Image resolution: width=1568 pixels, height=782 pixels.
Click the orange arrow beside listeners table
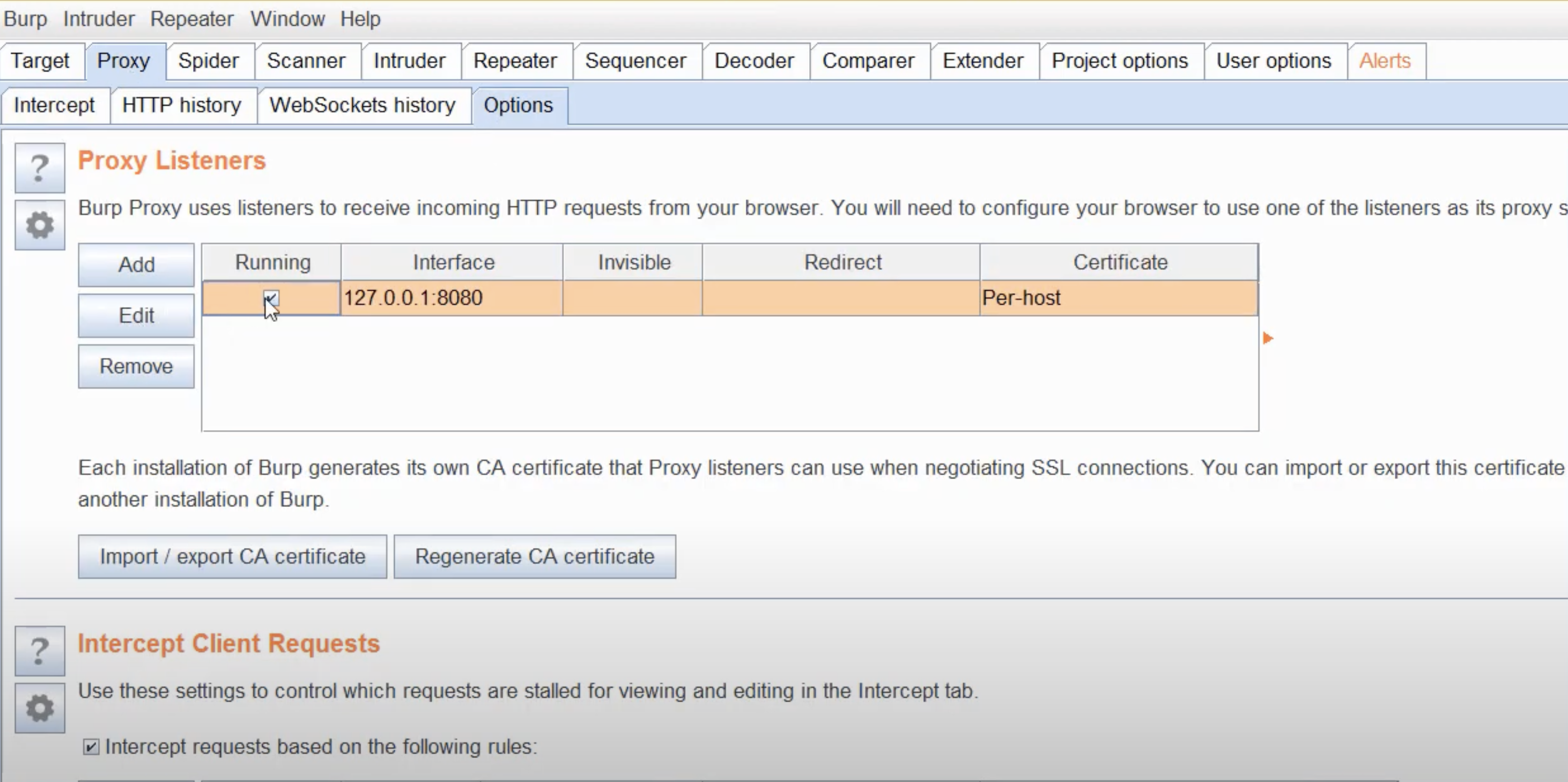pyautogui.click(x=1268, y=338)
